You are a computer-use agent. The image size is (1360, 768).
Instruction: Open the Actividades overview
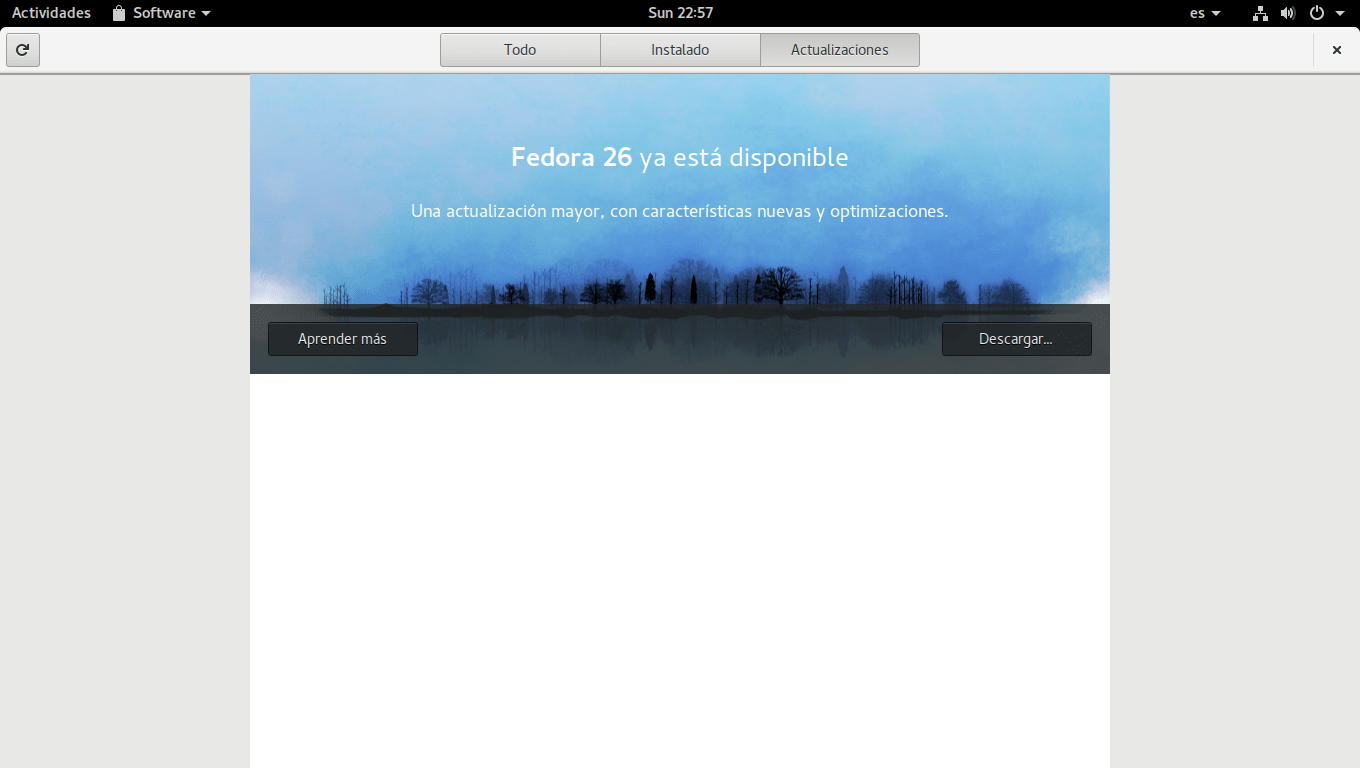point(51,13)
